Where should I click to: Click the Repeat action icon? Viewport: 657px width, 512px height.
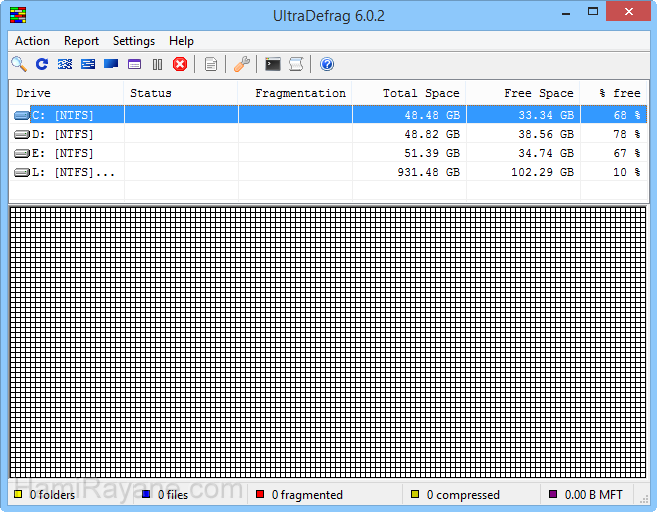click(x=42, y=64)
